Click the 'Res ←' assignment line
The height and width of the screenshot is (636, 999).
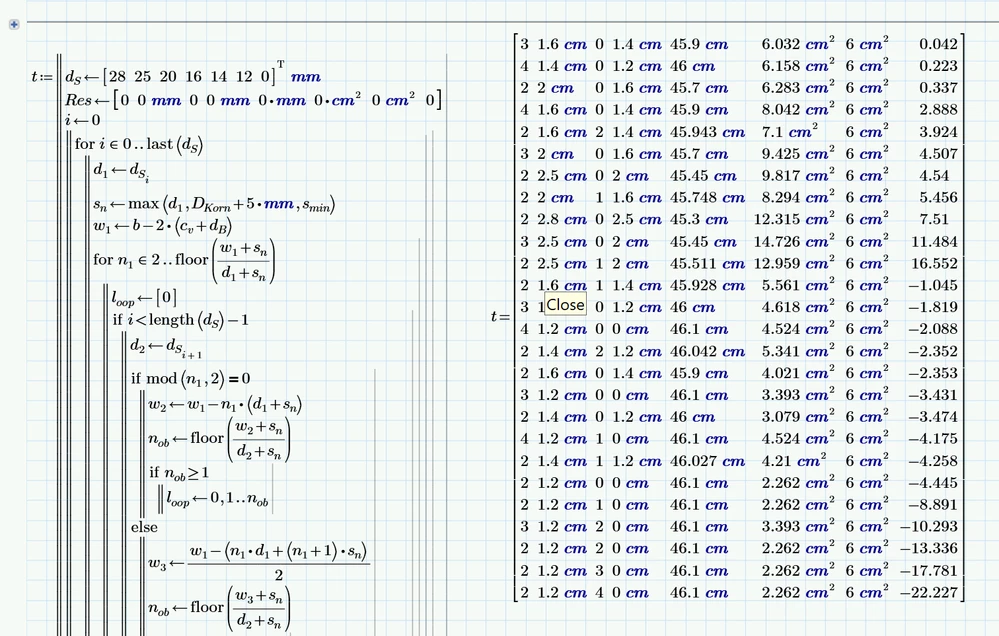click(x=253, y=99)
